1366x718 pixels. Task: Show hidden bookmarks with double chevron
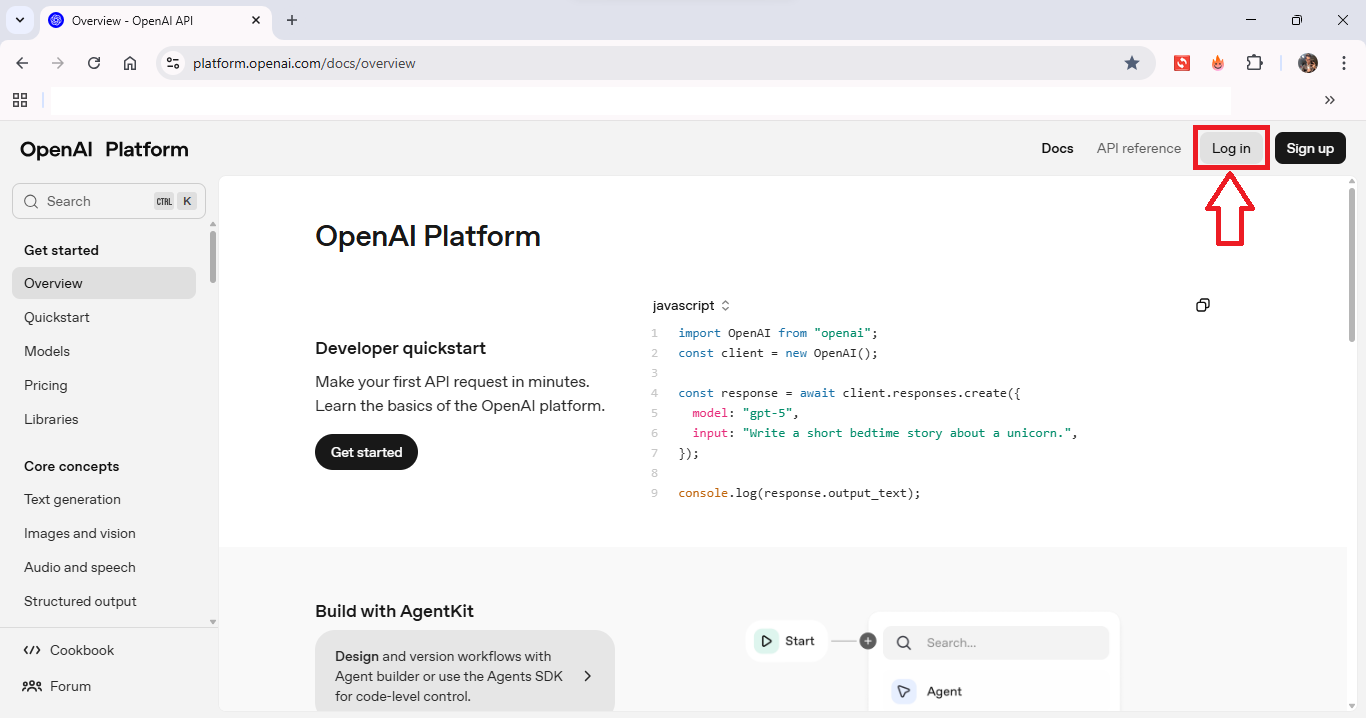pyautogui.click(x=1329, y=100)
